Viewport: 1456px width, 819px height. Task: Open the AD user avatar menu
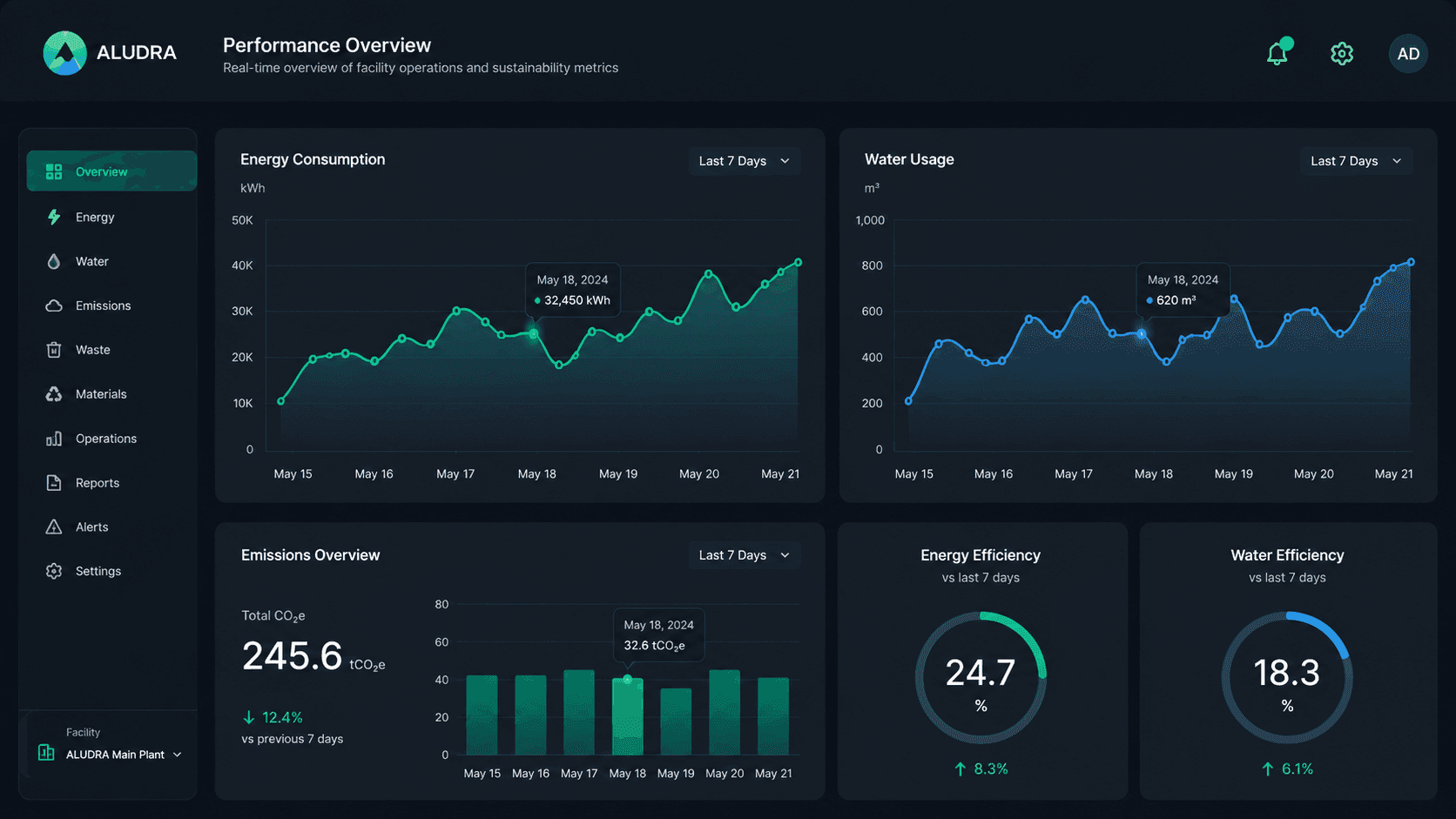tap(1408, 54)
